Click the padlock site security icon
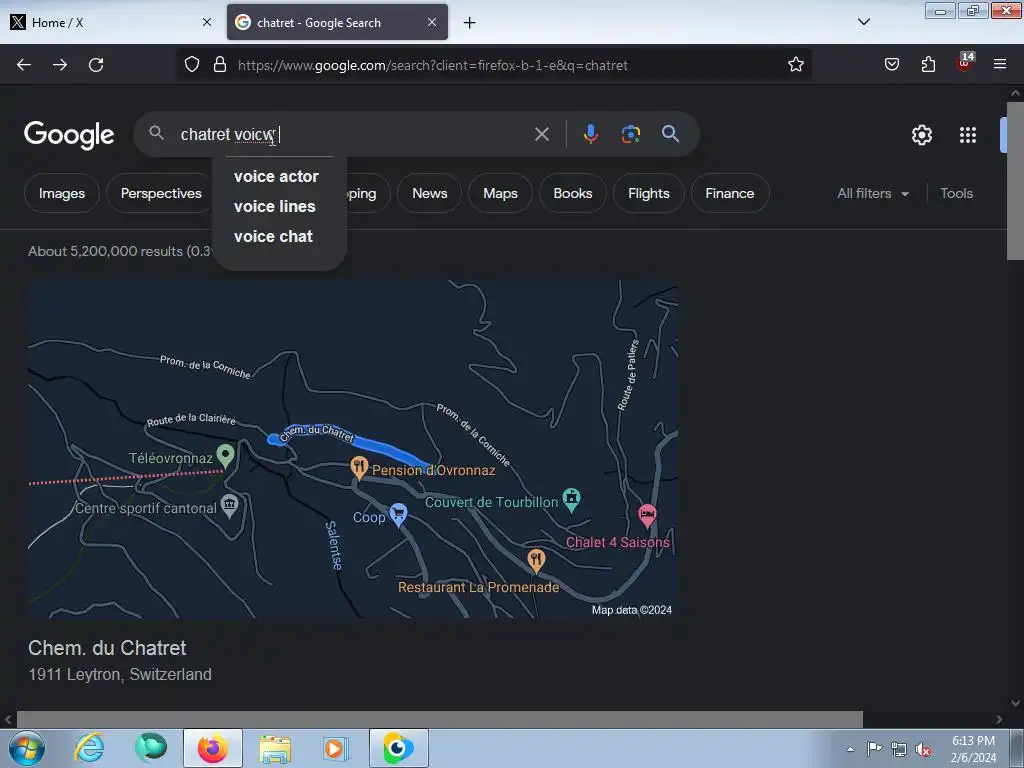Image resolution: width=1024 pixels, height=768 pixels. tap(220, 65)
